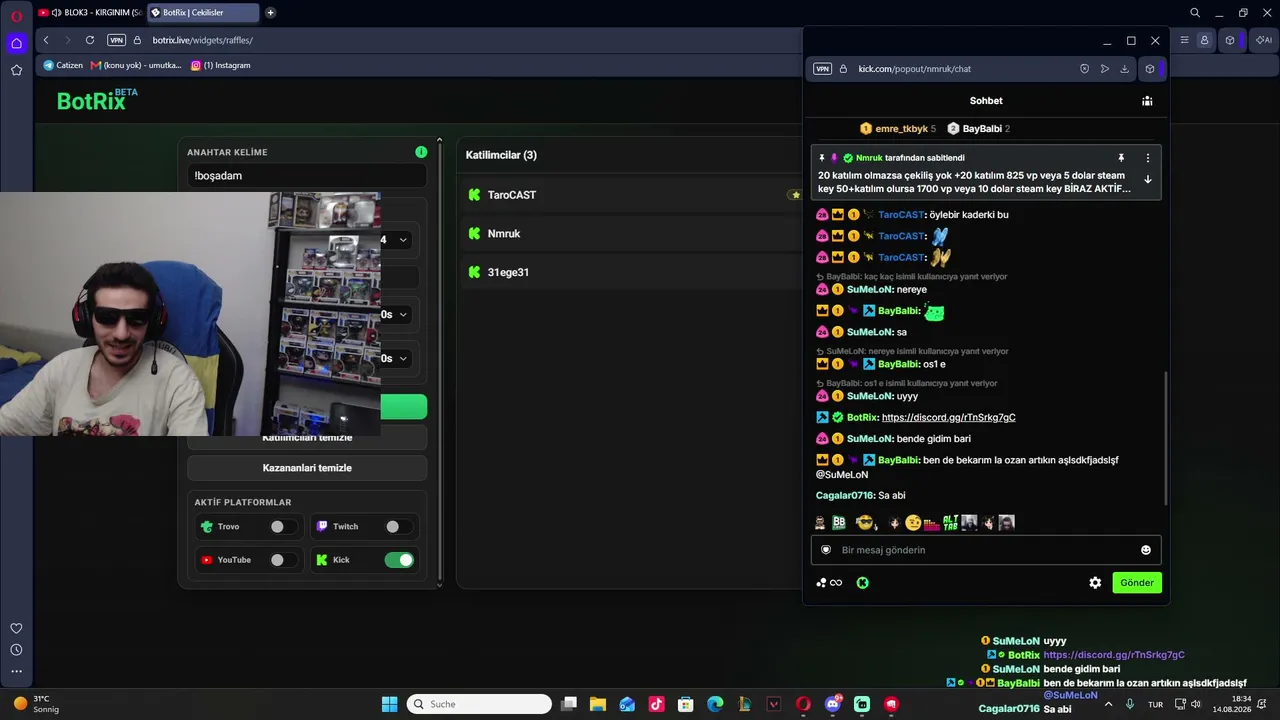Click the BotRix BETA logo
This screenshot has width=1280, height=720.
[97, 100]
